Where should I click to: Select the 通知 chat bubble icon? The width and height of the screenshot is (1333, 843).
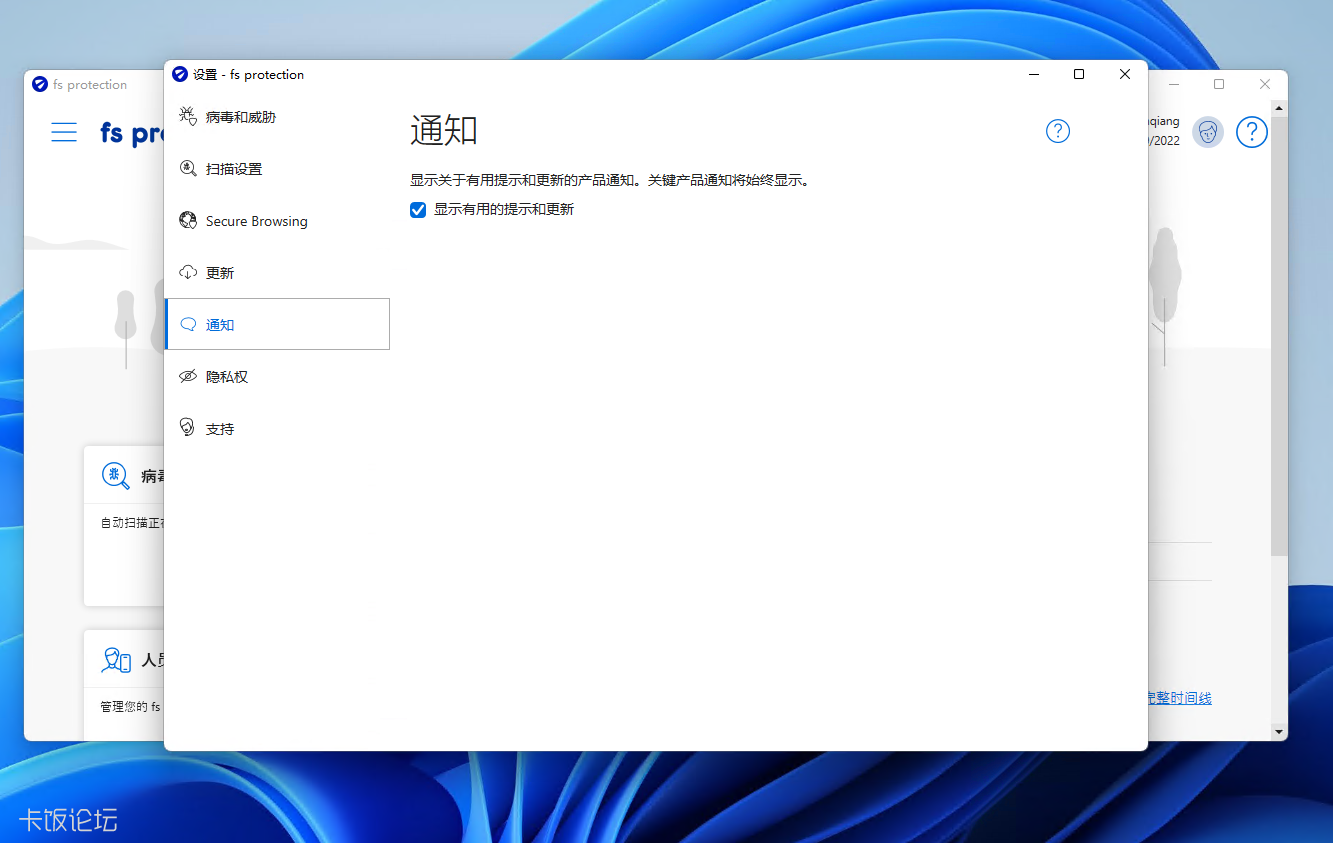[x=188, y=324]
